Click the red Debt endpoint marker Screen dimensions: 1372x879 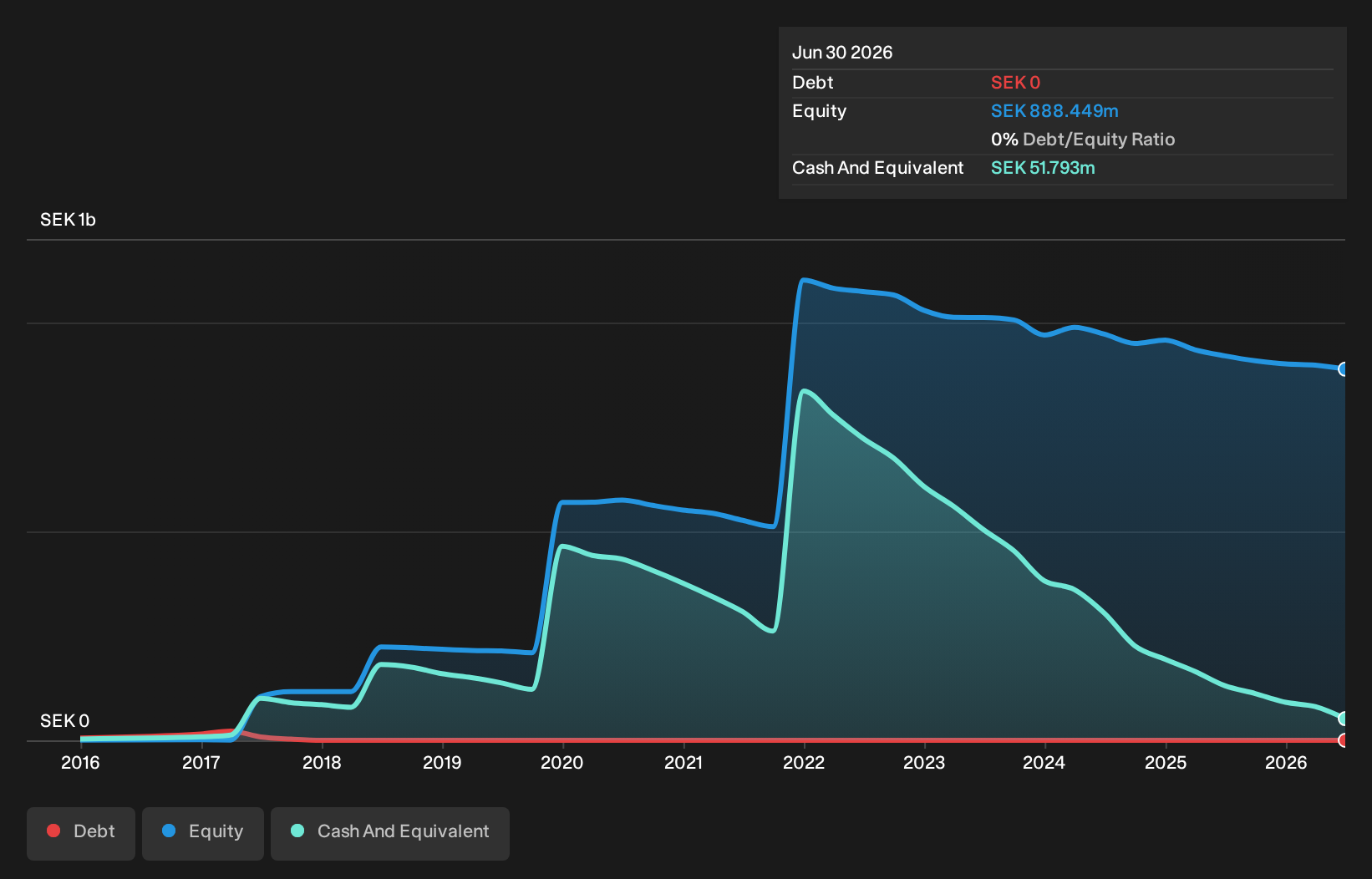click(x=1344, y=740)
